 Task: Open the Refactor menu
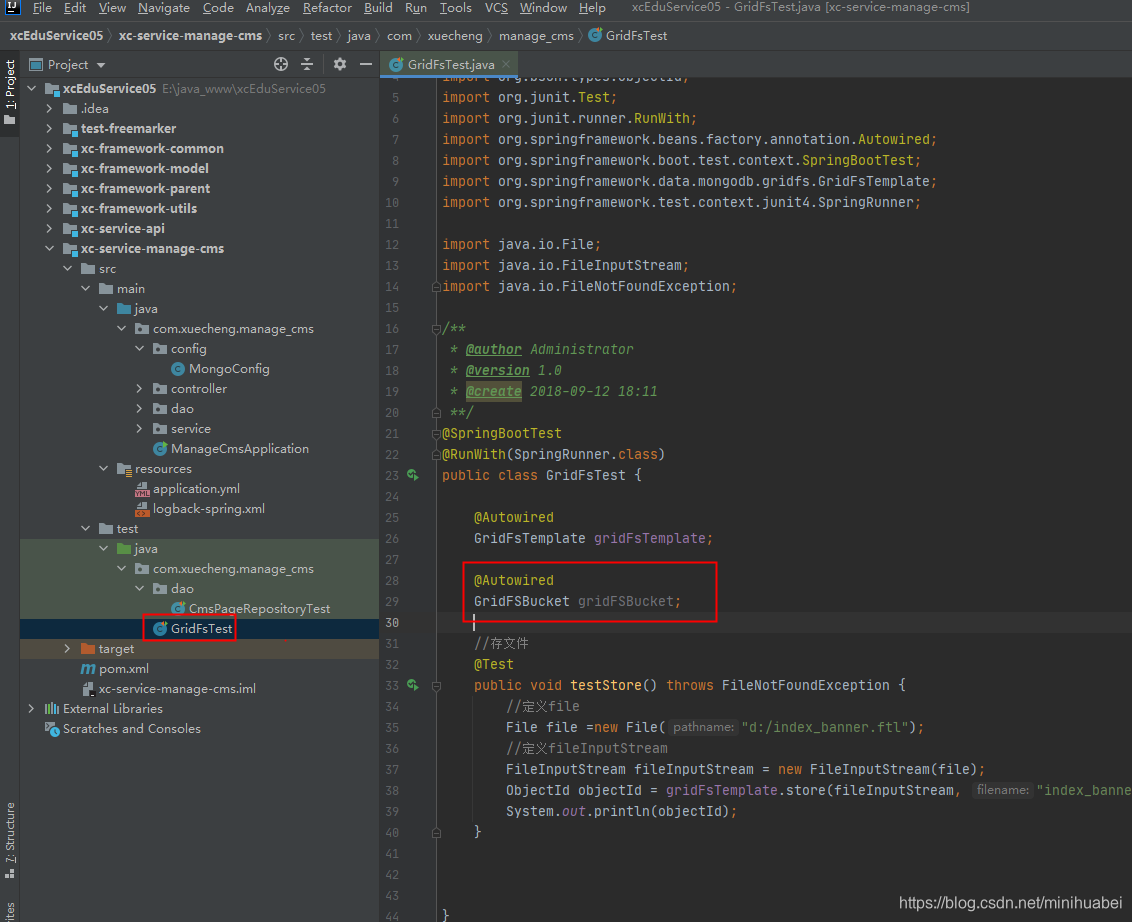point(327,7)
